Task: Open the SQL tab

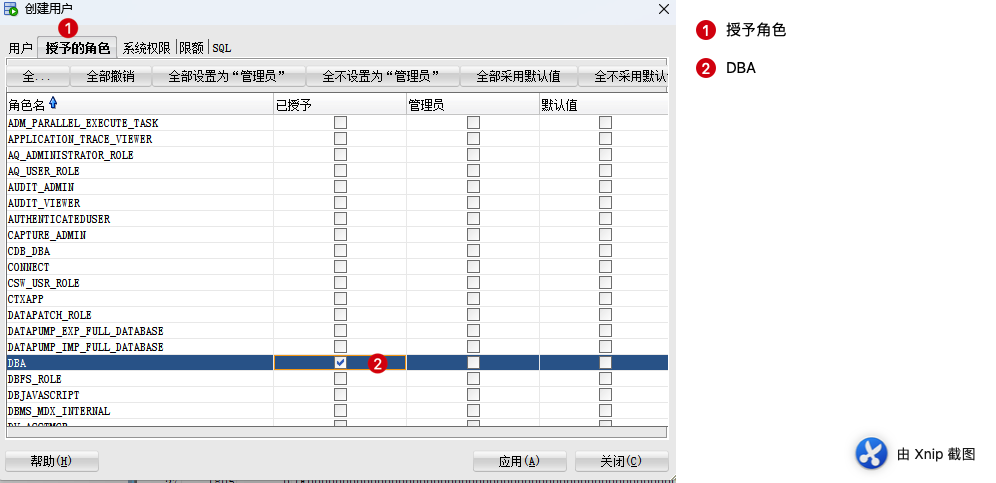Action: pyautogui.click(x=222, y=48)
